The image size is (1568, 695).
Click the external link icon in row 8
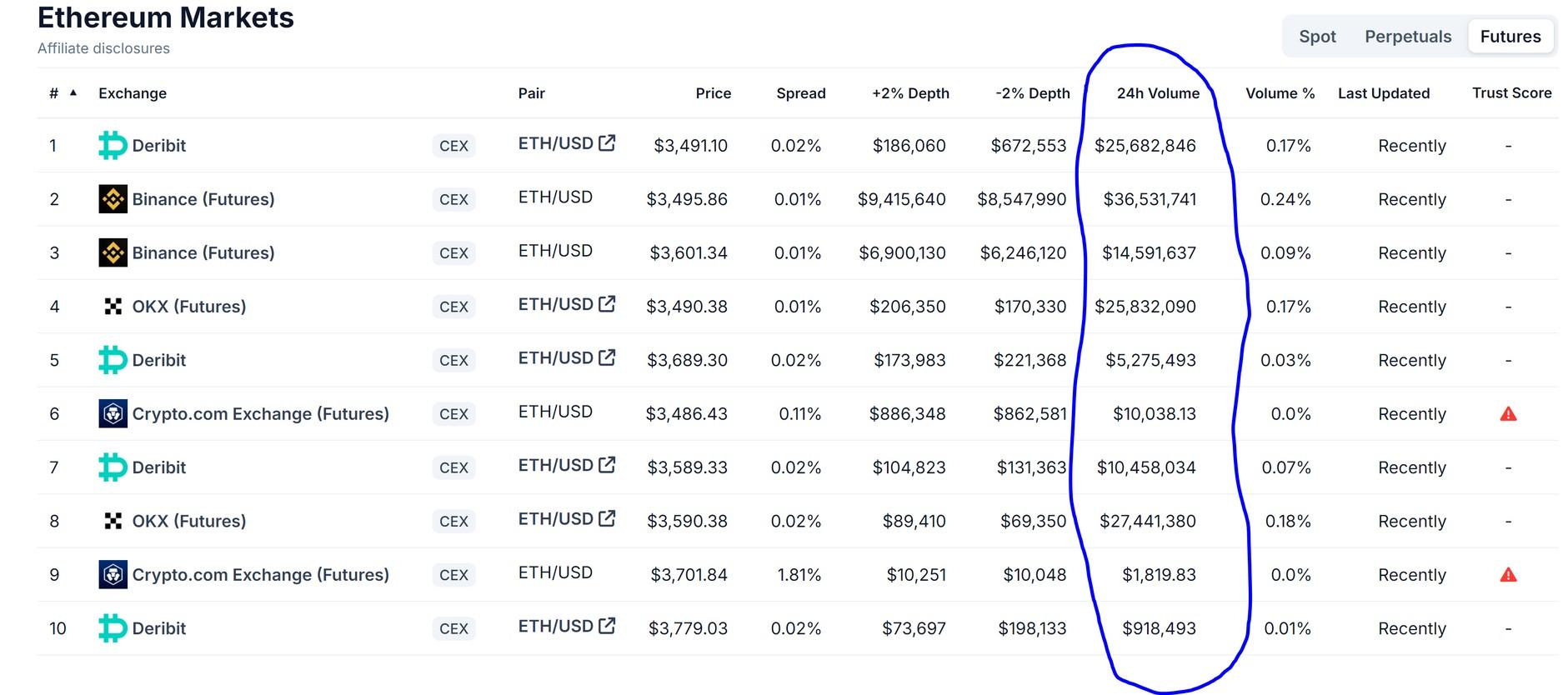[x=608, y=519]
